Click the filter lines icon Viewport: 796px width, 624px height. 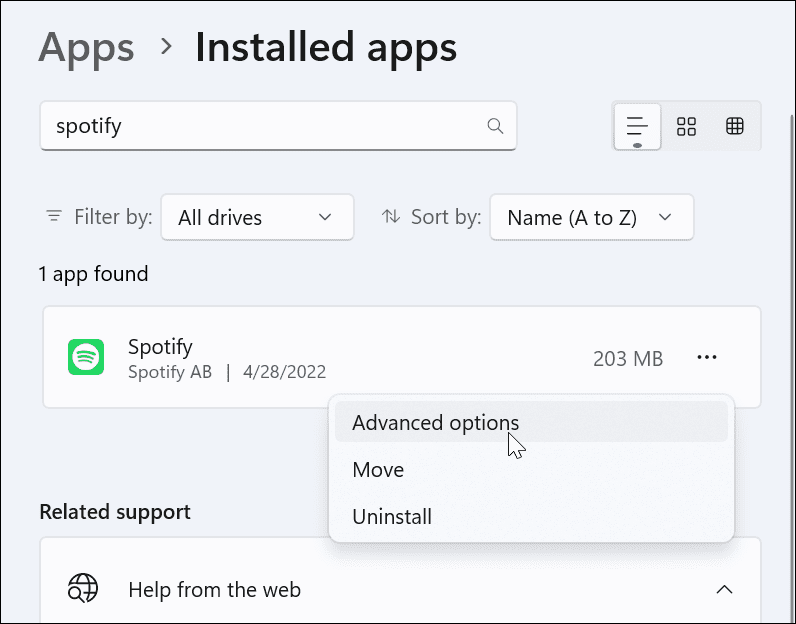click(54, 217)
